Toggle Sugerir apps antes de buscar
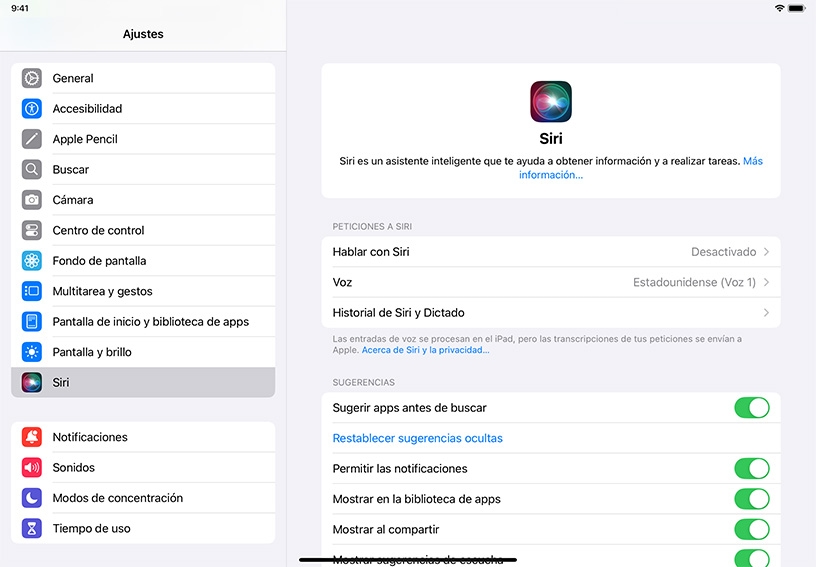816x567 pixels. [752, 408]
